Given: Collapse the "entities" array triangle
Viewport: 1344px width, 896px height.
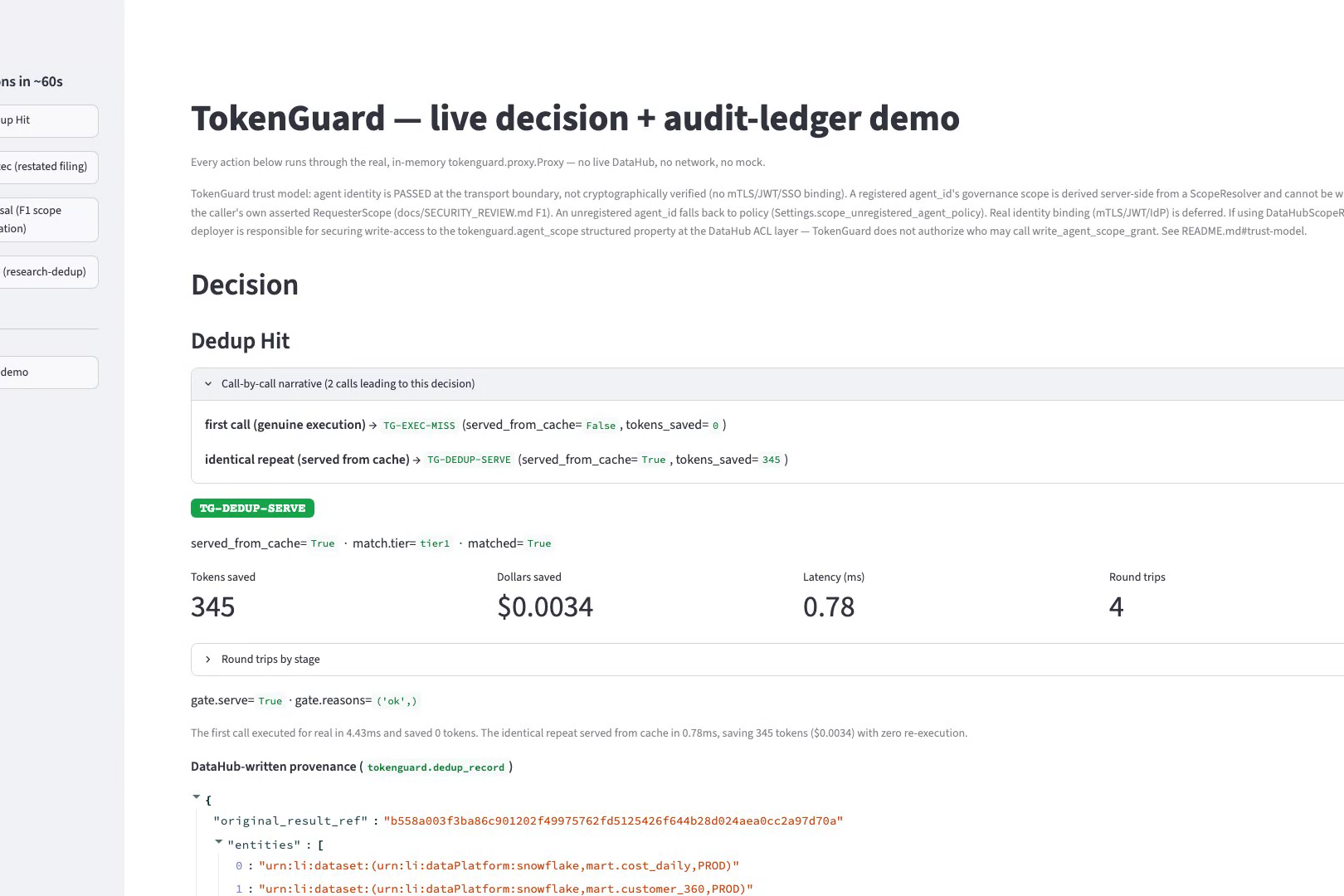Looking at the screenshot, I should click(219, 842).
